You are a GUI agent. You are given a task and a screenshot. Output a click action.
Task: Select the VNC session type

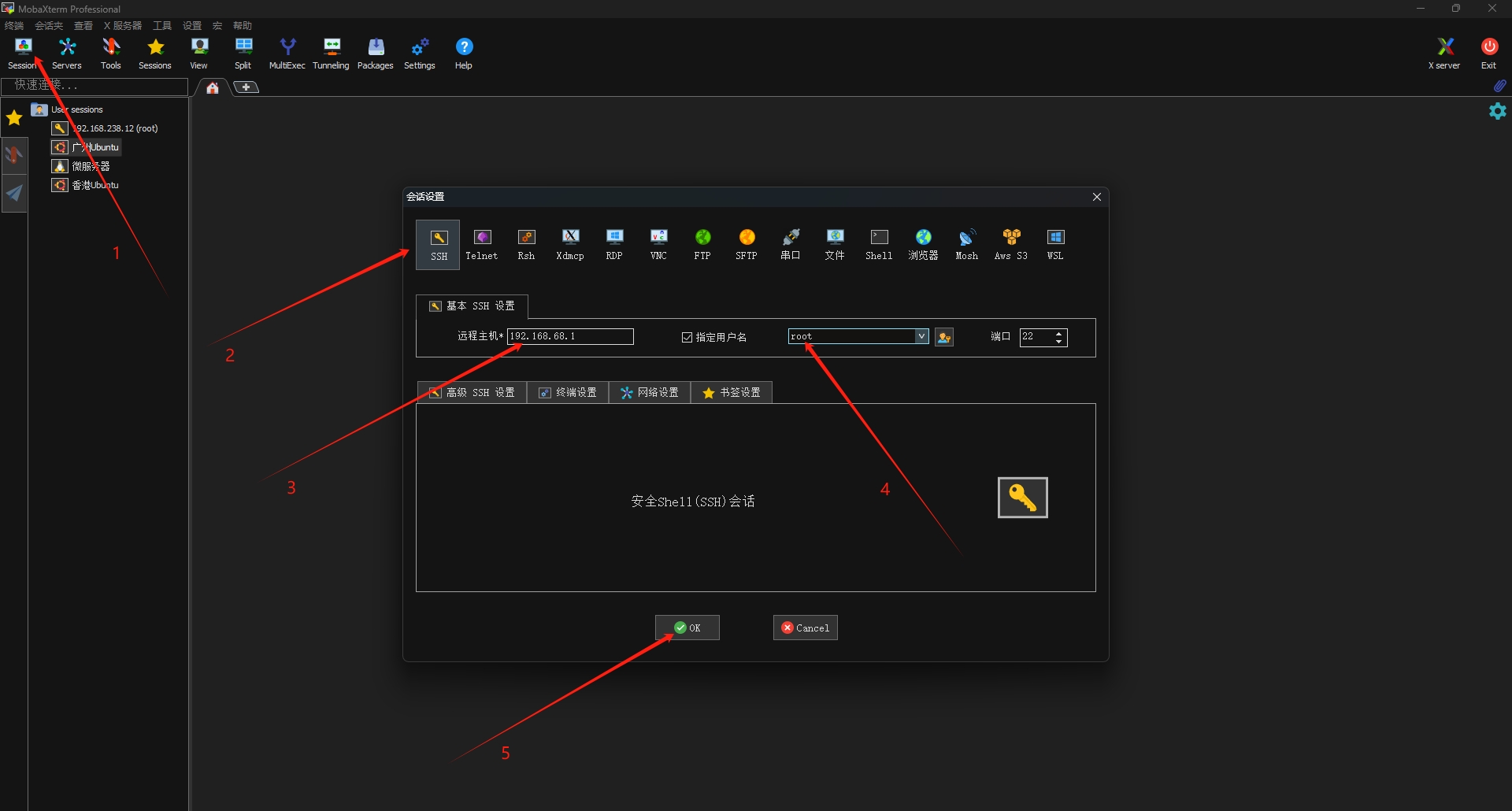click(x=658, y=245)
